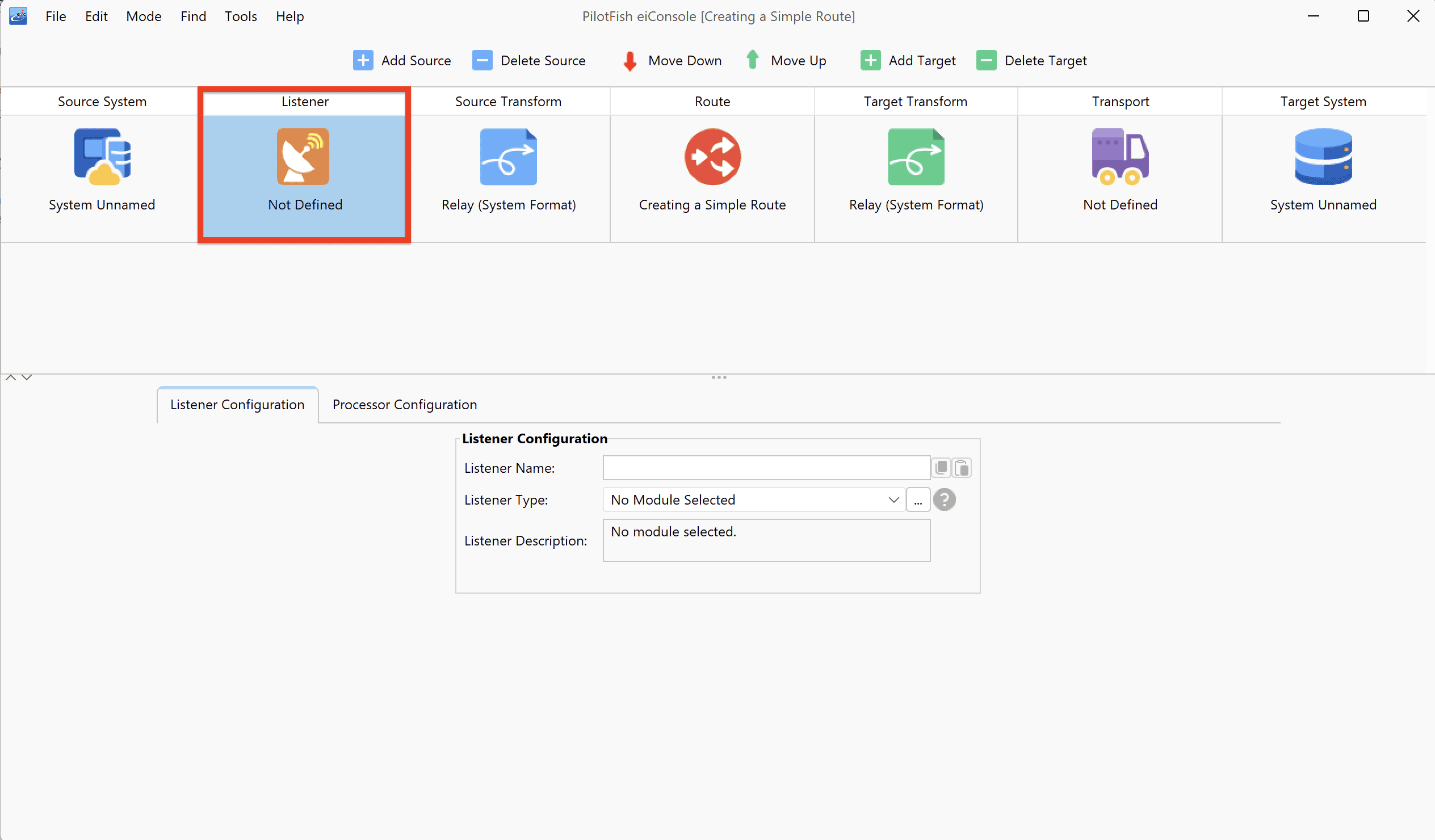Open the File menu
Image resolution: width=1435 pixels, height=840 pixels.
tap(56, 16)
